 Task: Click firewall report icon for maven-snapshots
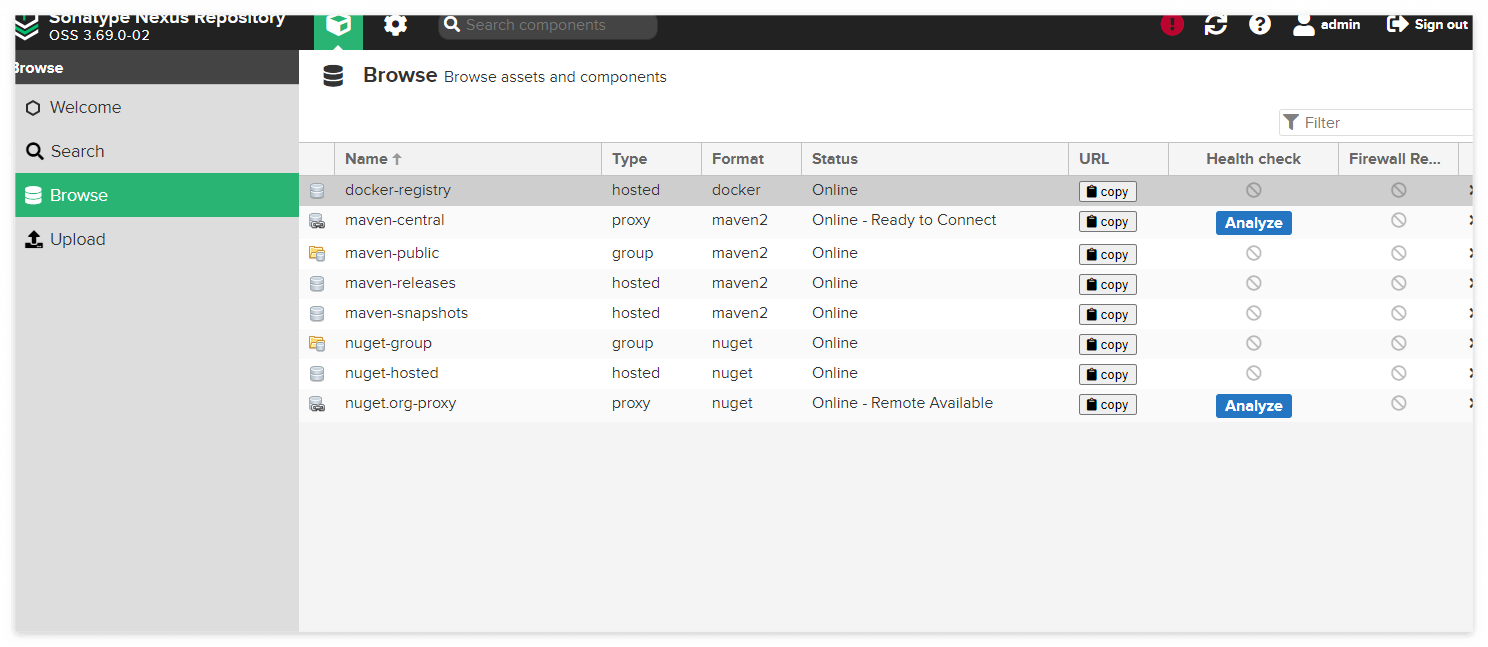pos(1399,313)
